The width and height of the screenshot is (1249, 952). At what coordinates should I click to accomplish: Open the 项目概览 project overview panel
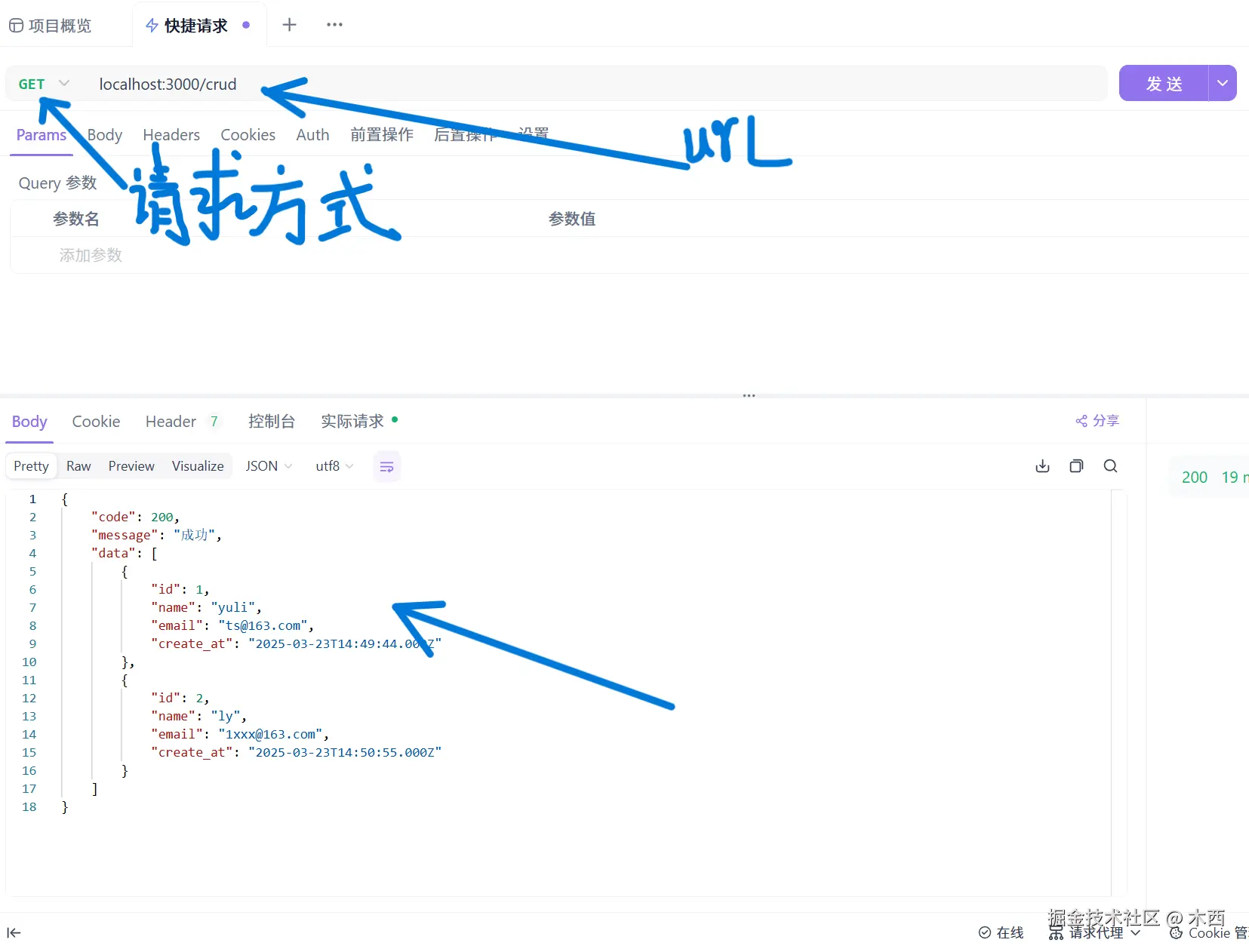click(x=50, y=26)
